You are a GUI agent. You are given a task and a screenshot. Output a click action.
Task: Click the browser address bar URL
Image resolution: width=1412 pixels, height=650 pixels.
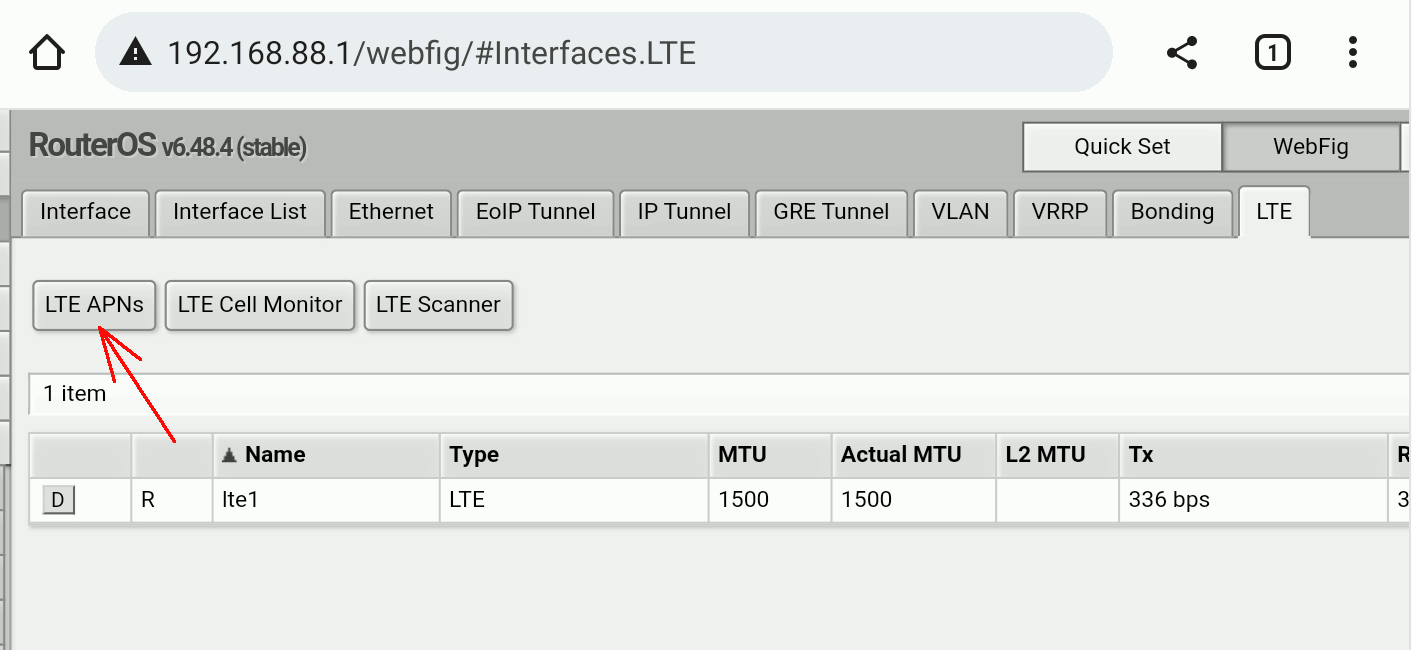pos(430,52)
